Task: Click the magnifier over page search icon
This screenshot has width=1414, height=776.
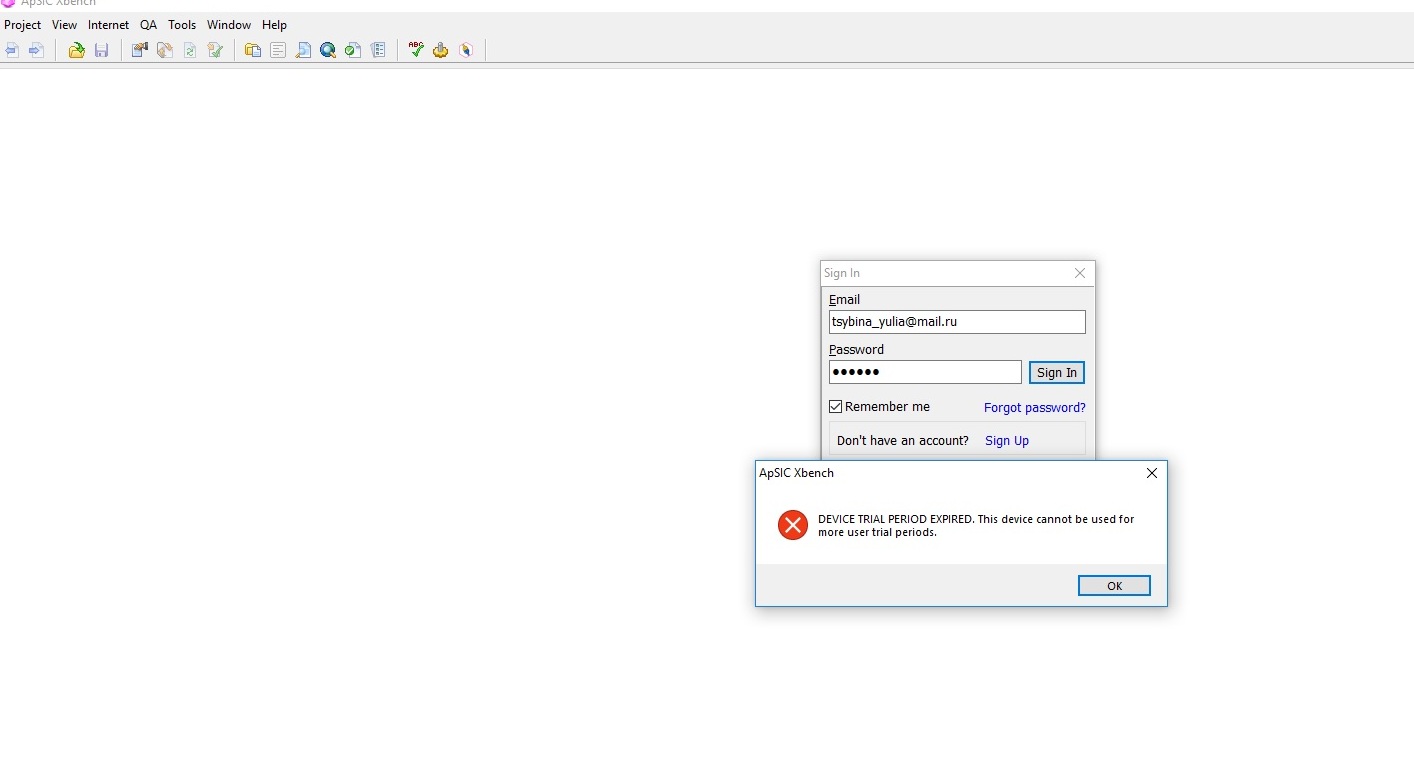Action: coord(303,50)
